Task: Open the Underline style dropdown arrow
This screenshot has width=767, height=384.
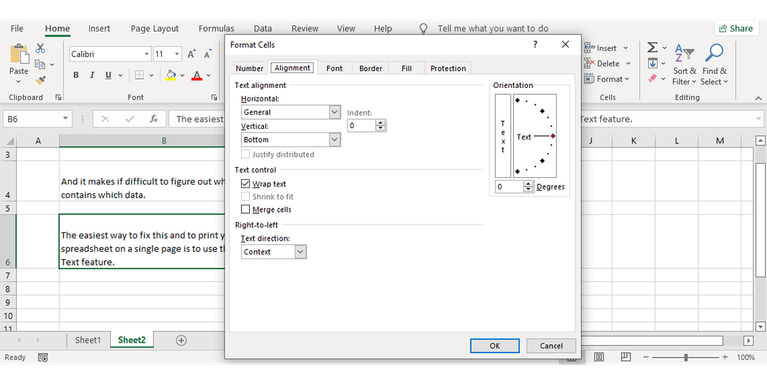Action: (120, 75)
